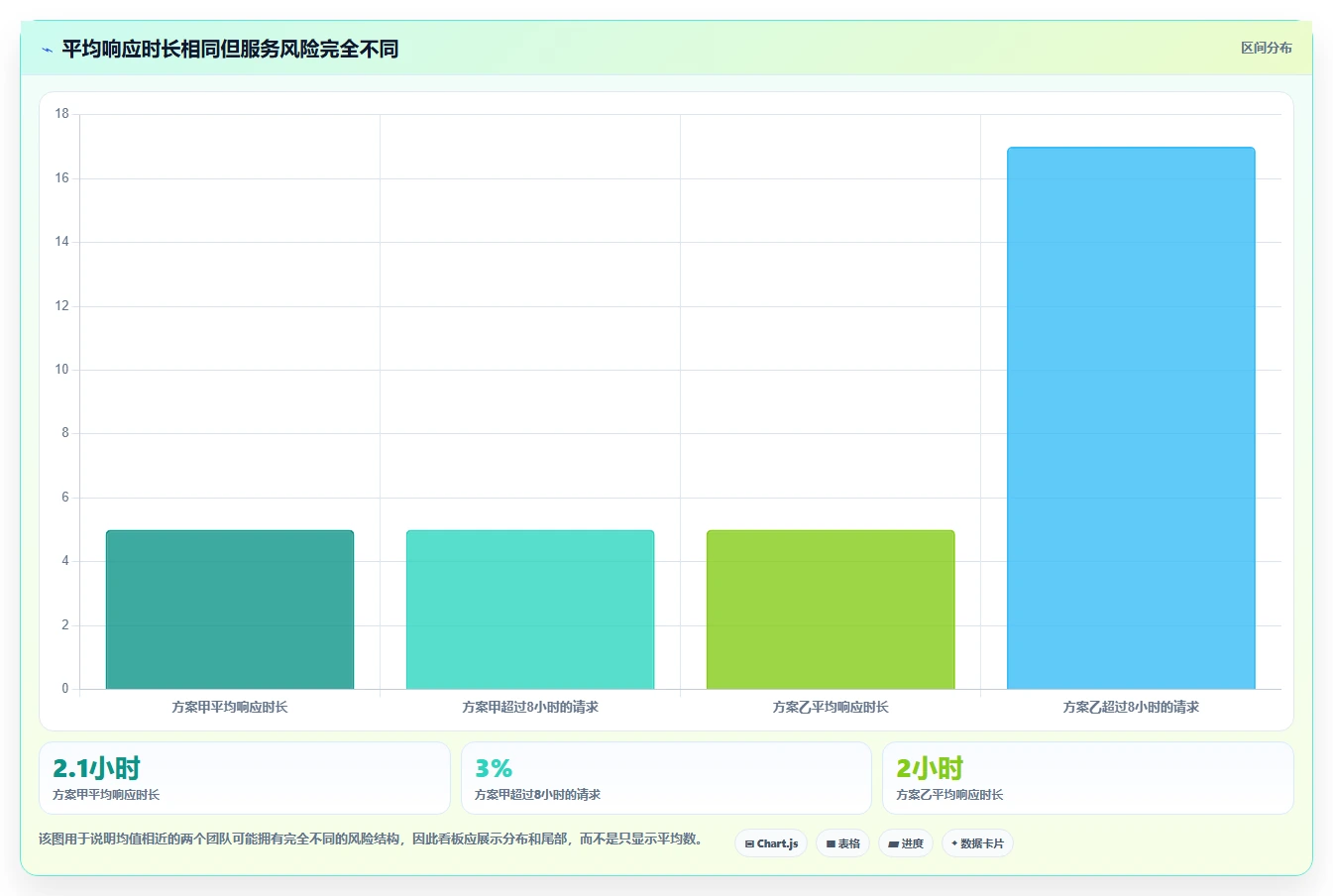The width and height of the screenshot is (1333, 896).
Task: Click the blue 方案乙超过8小时的请求 bar
Action: click(x=1131, y=418)
